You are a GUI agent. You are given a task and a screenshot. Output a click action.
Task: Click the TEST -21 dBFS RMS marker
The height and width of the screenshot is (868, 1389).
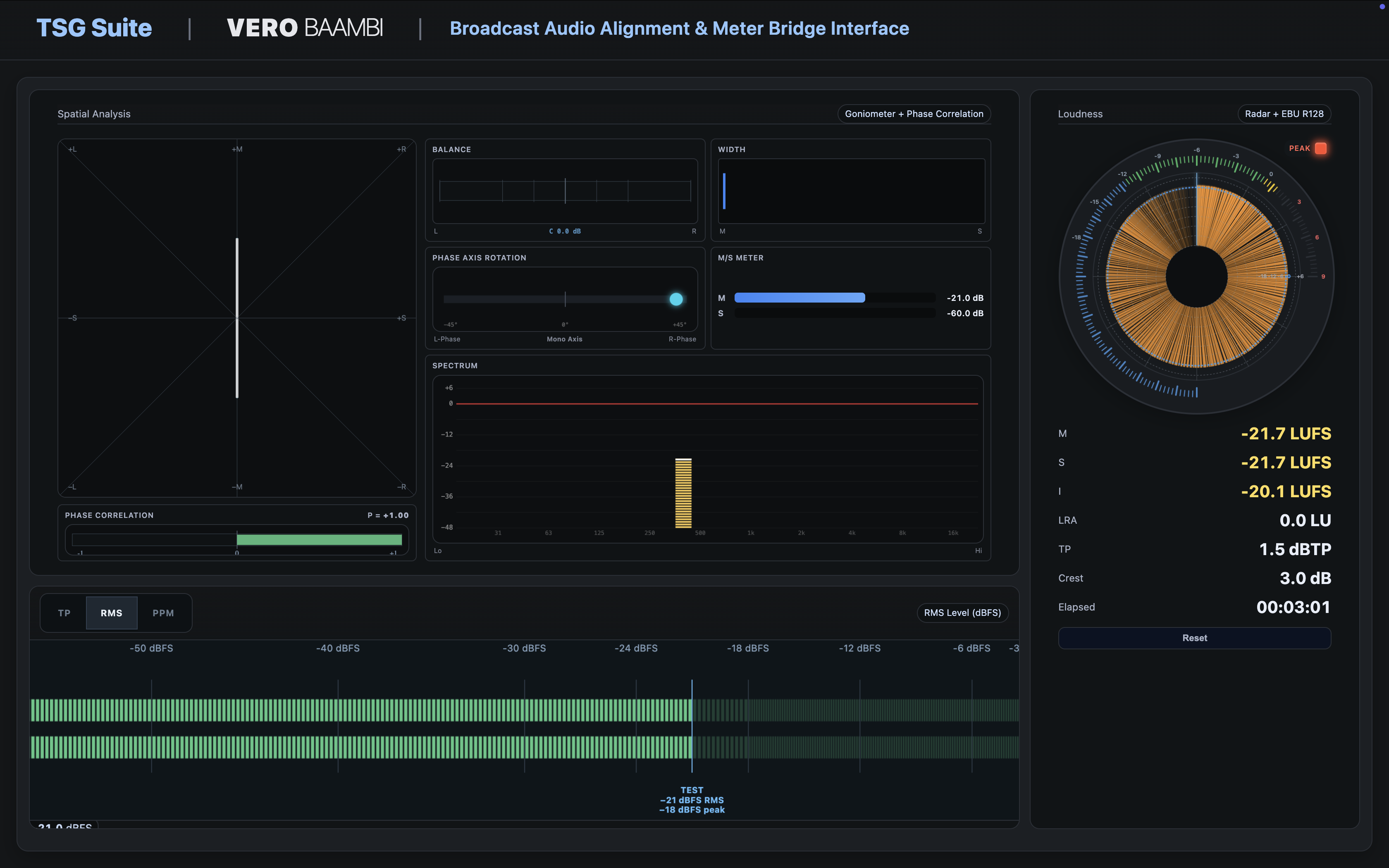pyautogui.click(x=692, y=800)
